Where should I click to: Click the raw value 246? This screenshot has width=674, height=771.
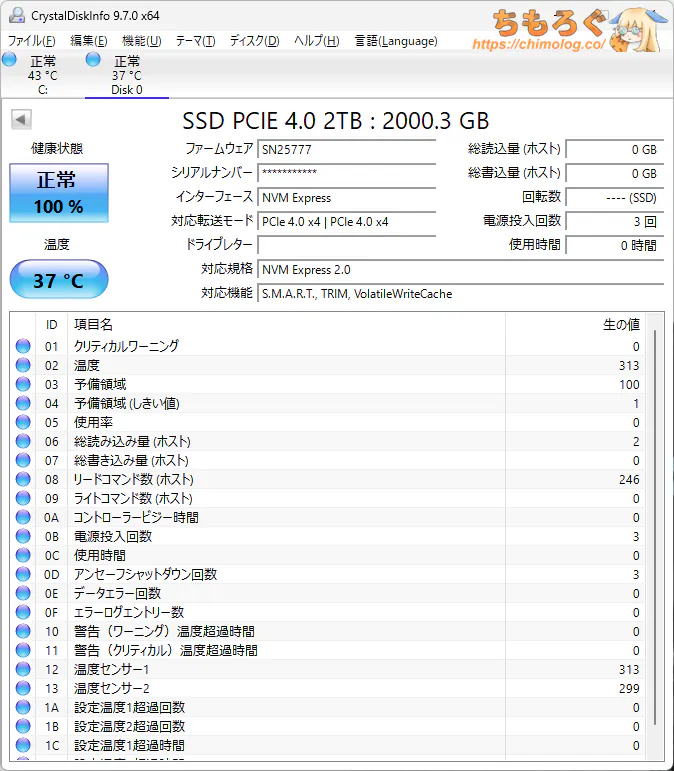coord(629,479)
